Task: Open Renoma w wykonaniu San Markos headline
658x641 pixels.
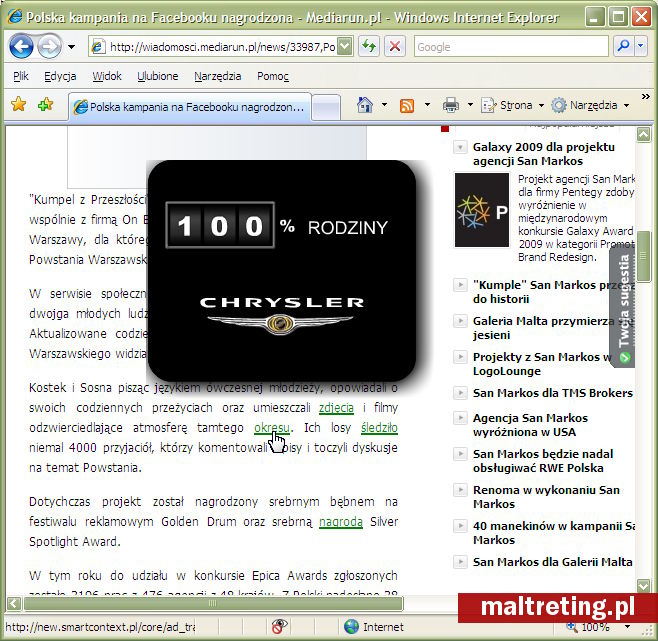Action: point(546,497)
